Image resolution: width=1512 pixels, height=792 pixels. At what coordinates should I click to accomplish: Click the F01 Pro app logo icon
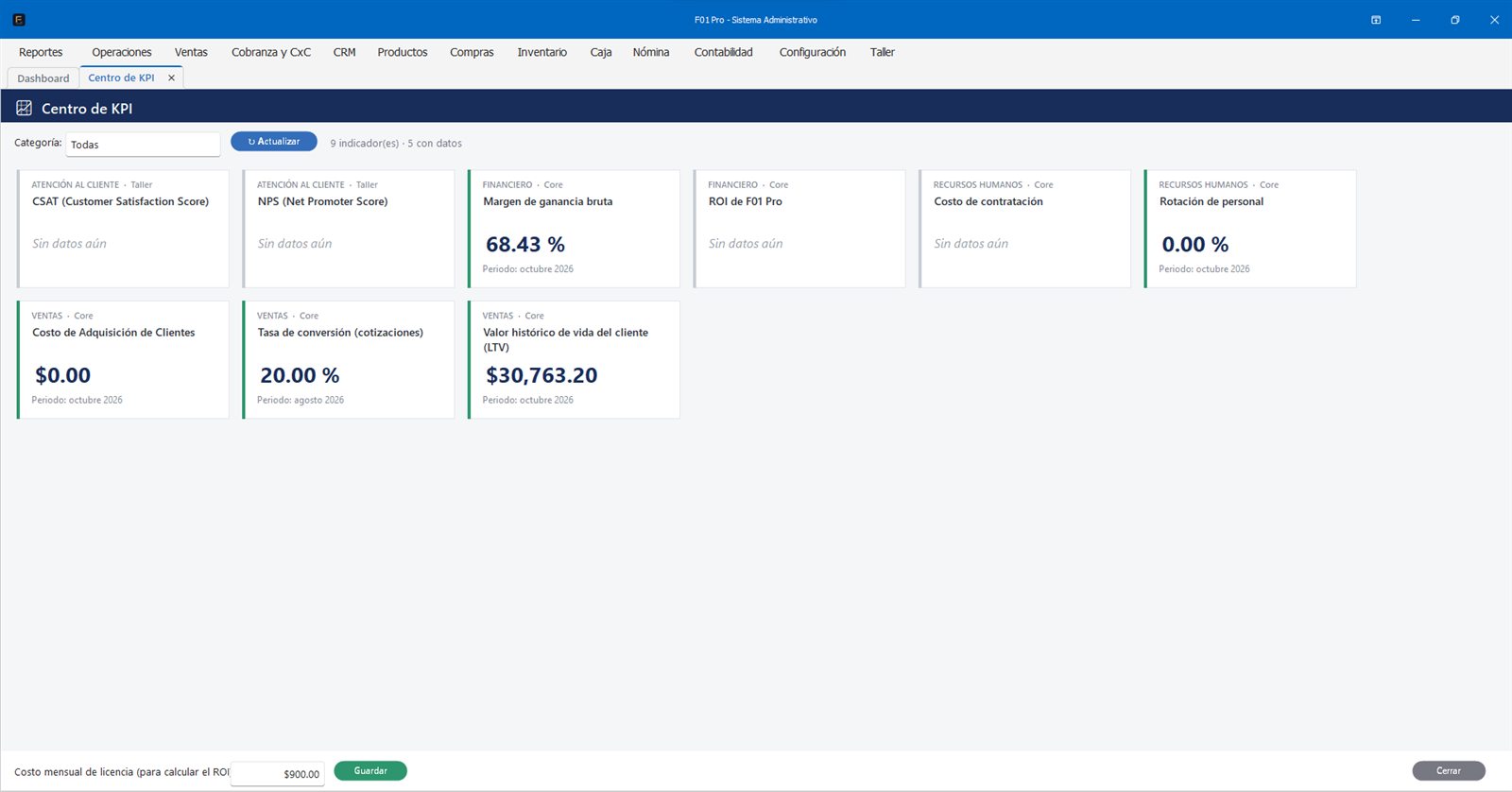click(19, 19)
